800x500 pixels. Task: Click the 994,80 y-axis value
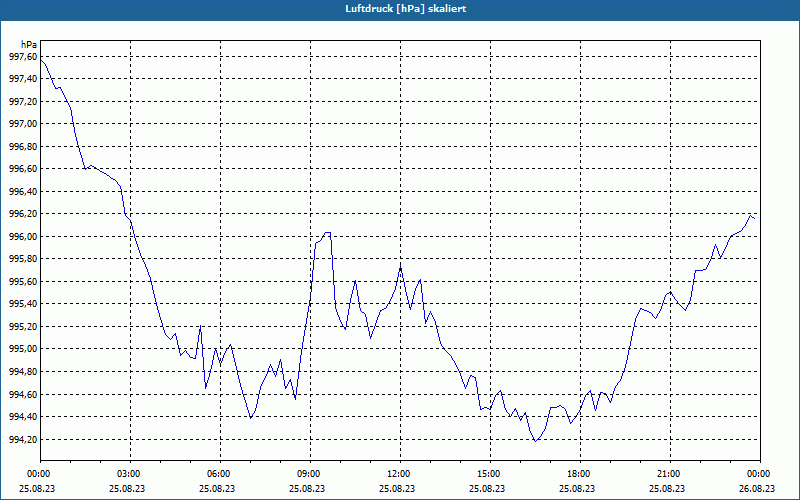23,372
